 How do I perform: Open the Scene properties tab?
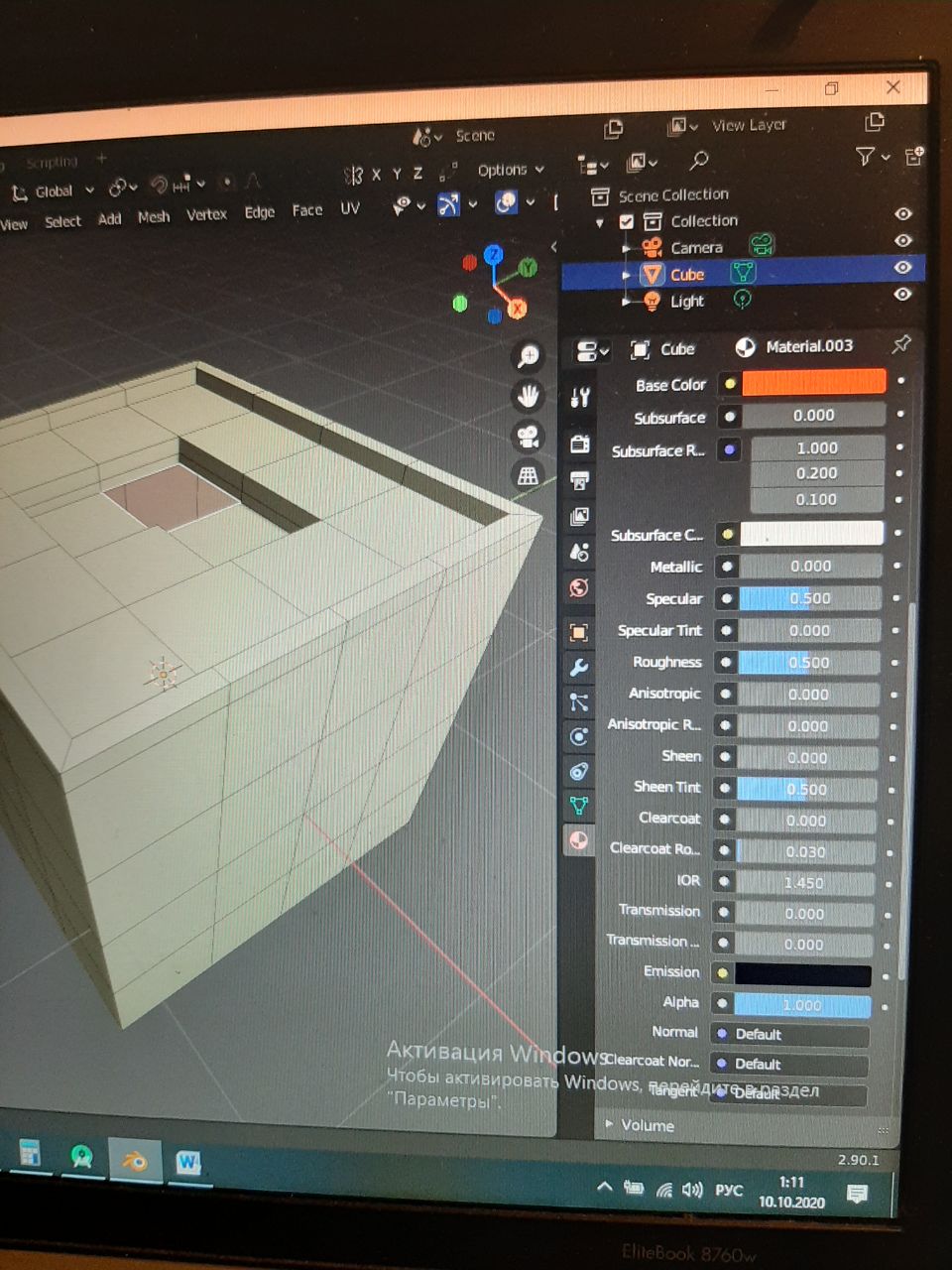point(580,553)
